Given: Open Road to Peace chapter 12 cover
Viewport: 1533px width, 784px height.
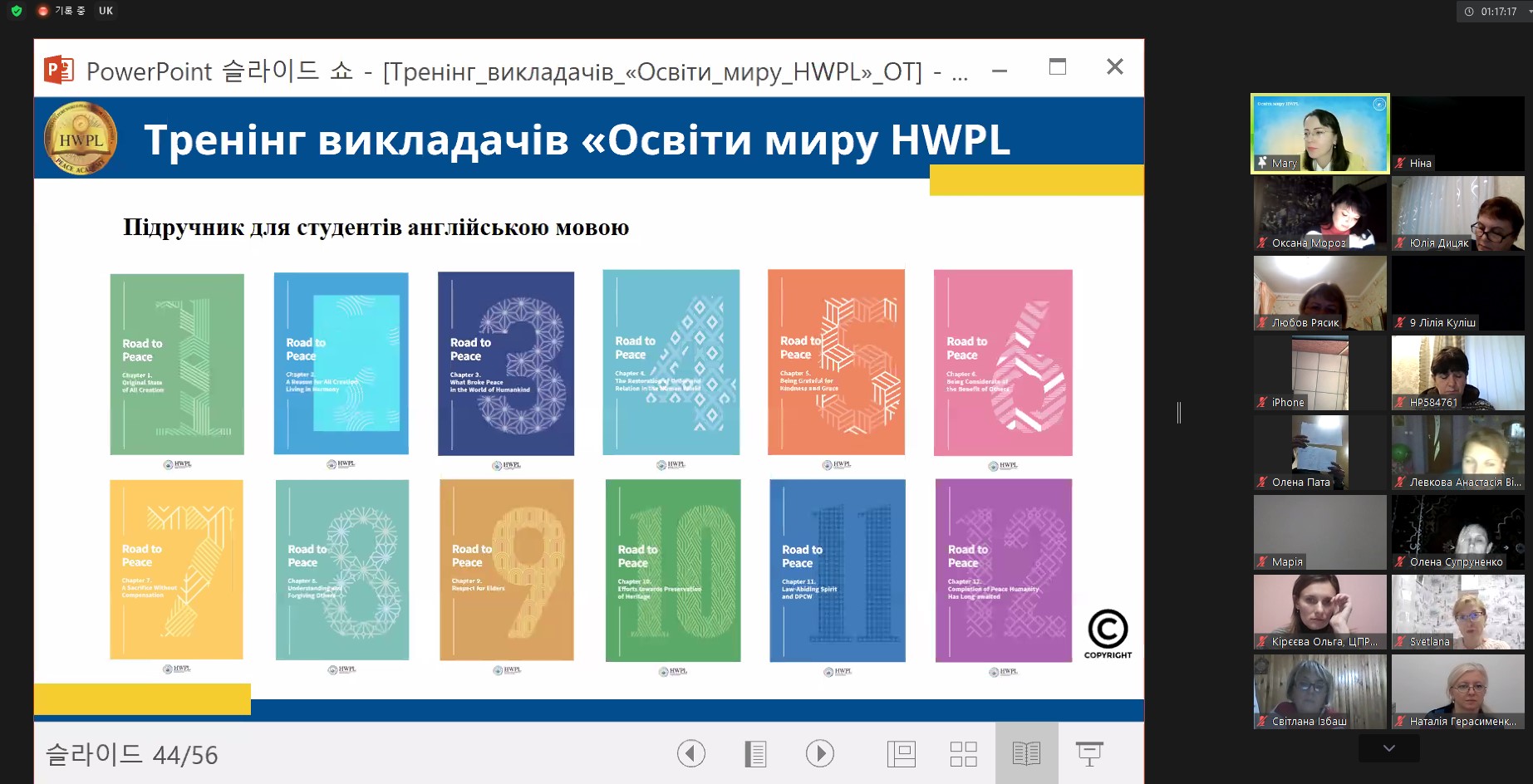Looking at the screenshot, I should pos(1004,571).
